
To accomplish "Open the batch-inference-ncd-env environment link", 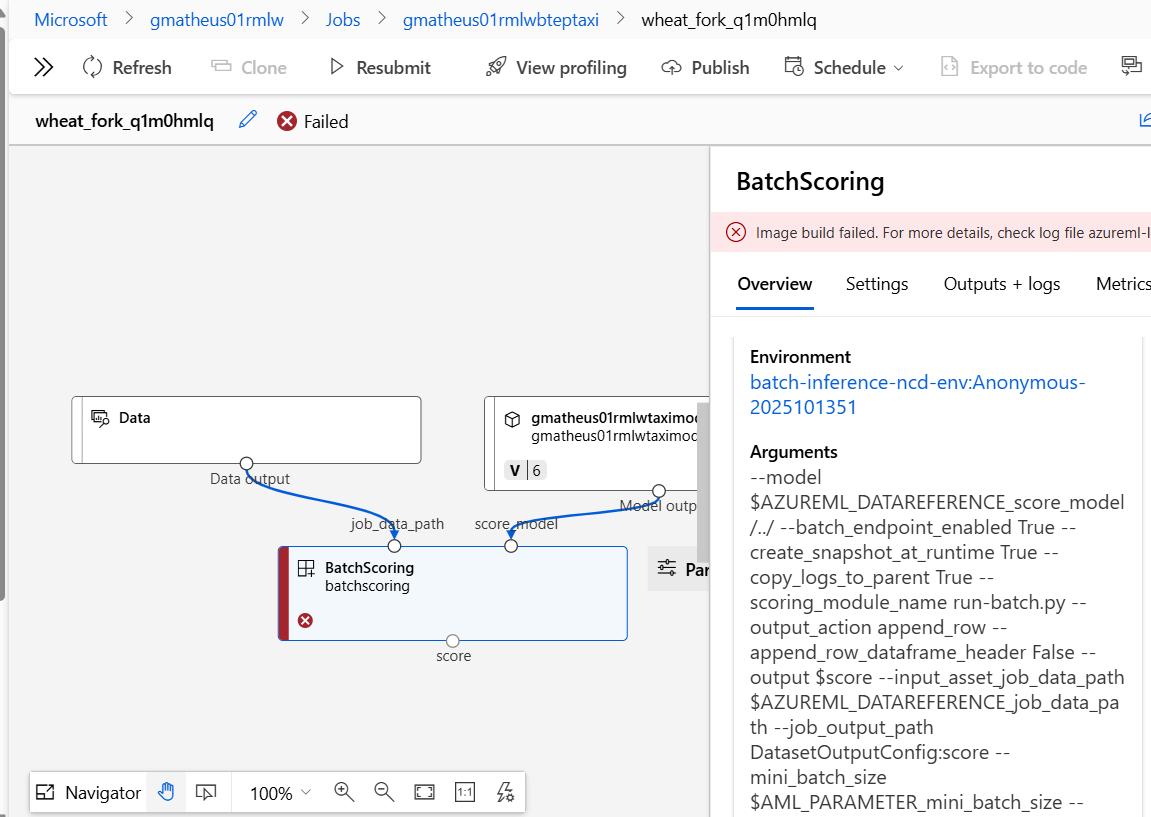I will click(917, 395).
